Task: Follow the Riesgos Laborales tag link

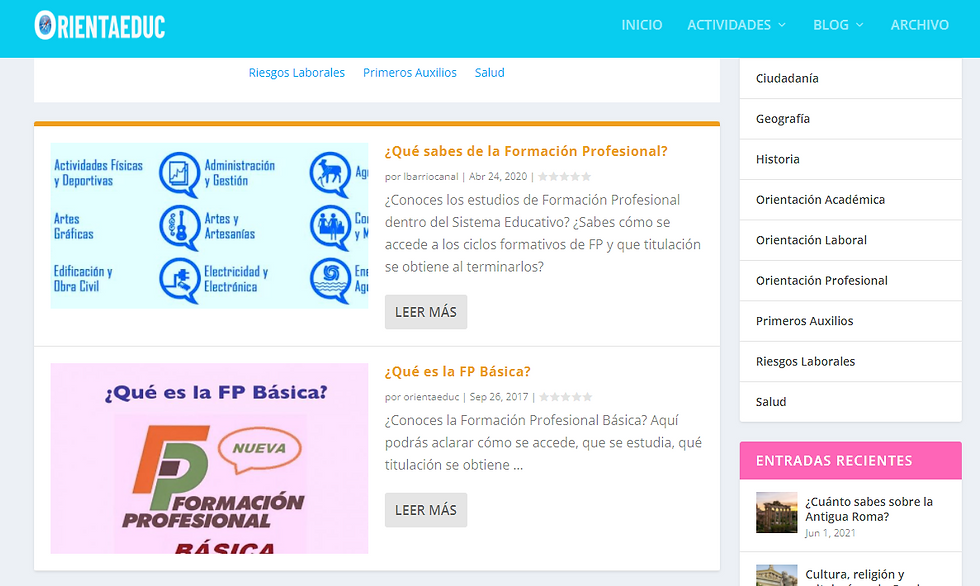Action: (x=296, y=72)
